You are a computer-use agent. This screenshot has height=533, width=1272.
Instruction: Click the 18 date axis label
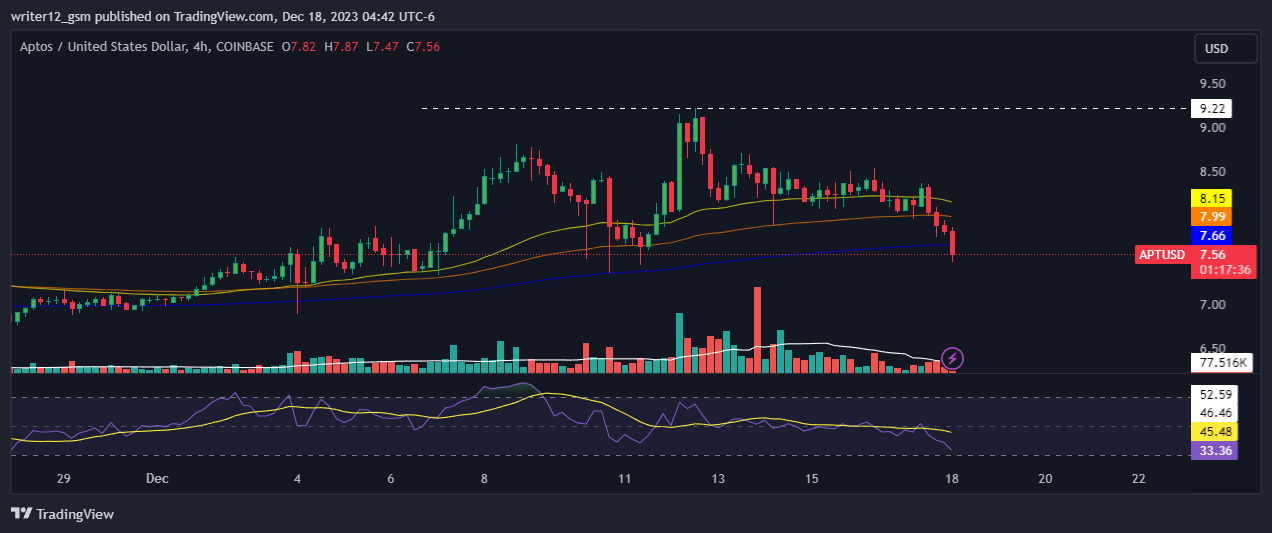pyautogui.click(x=952, y=479)
